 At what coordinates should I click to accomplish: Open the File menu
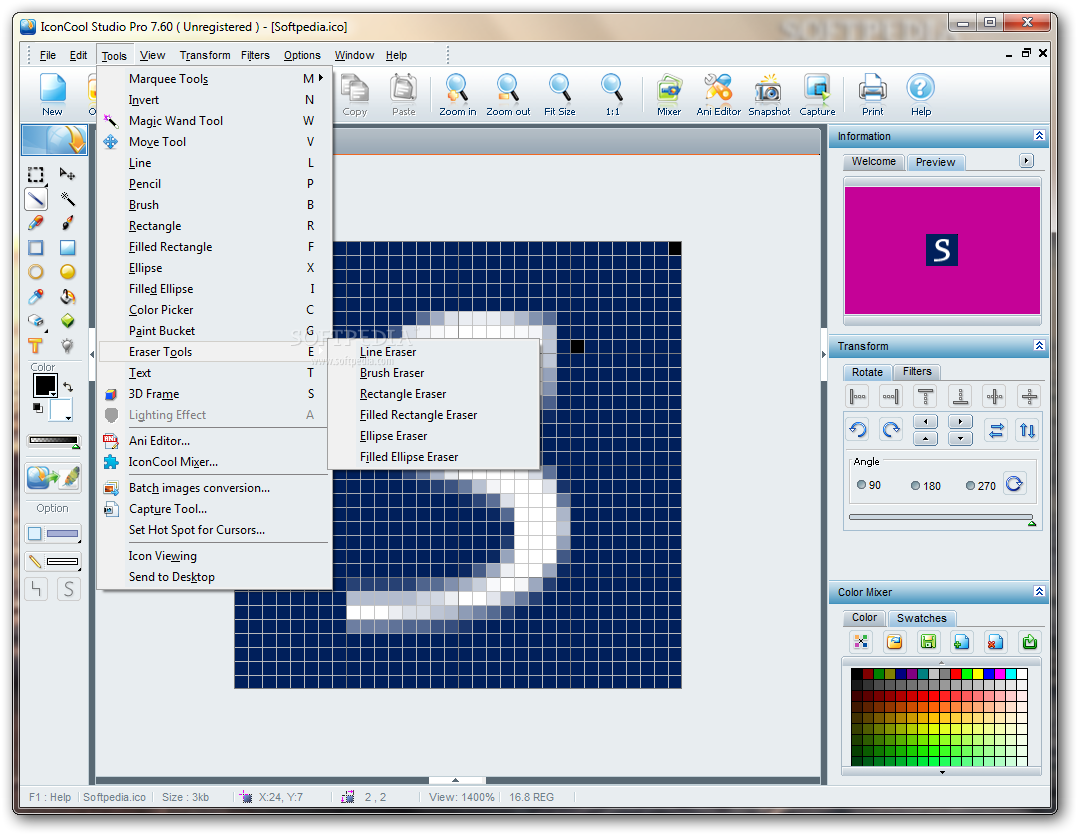point(48,55)
